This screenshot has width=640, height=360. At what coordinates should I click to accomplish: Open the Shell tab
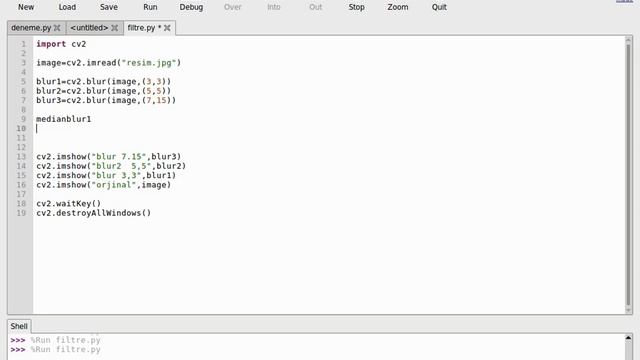click(x=19, y=326)
